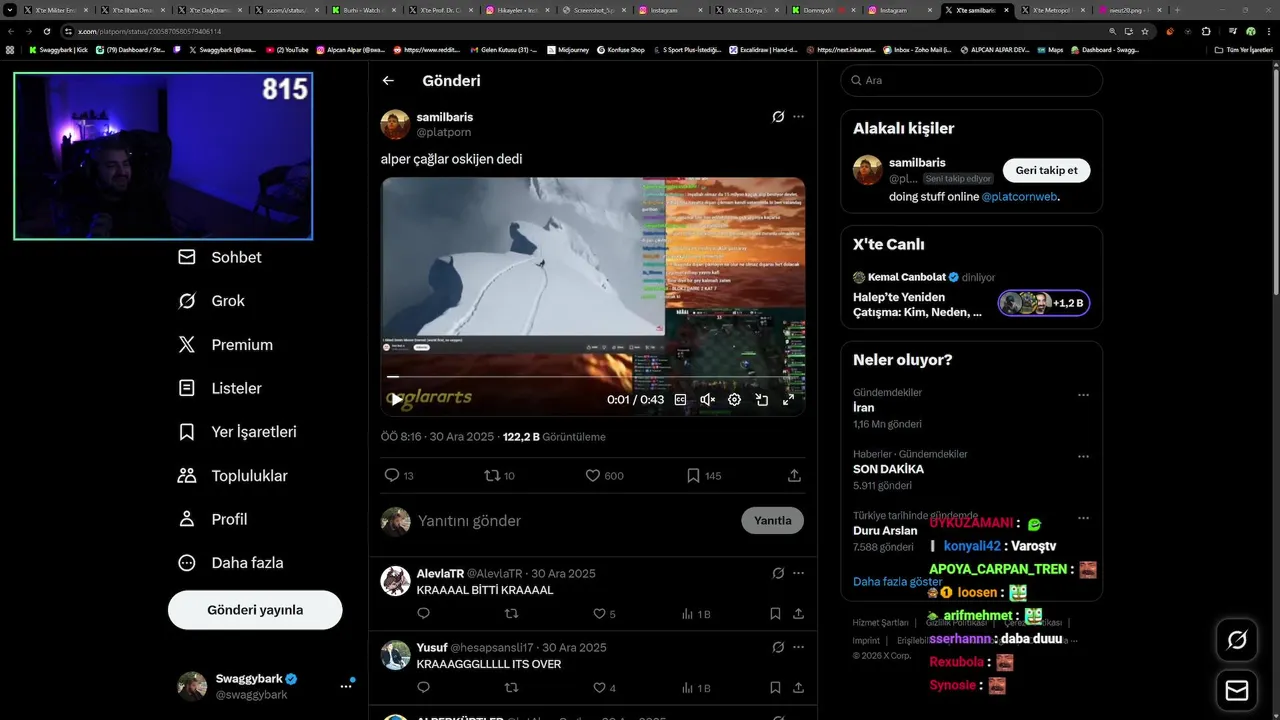This screenshot has width=1280, height=720.
Task: Open Sohbet in the sidebar
Action: point(219,257)
